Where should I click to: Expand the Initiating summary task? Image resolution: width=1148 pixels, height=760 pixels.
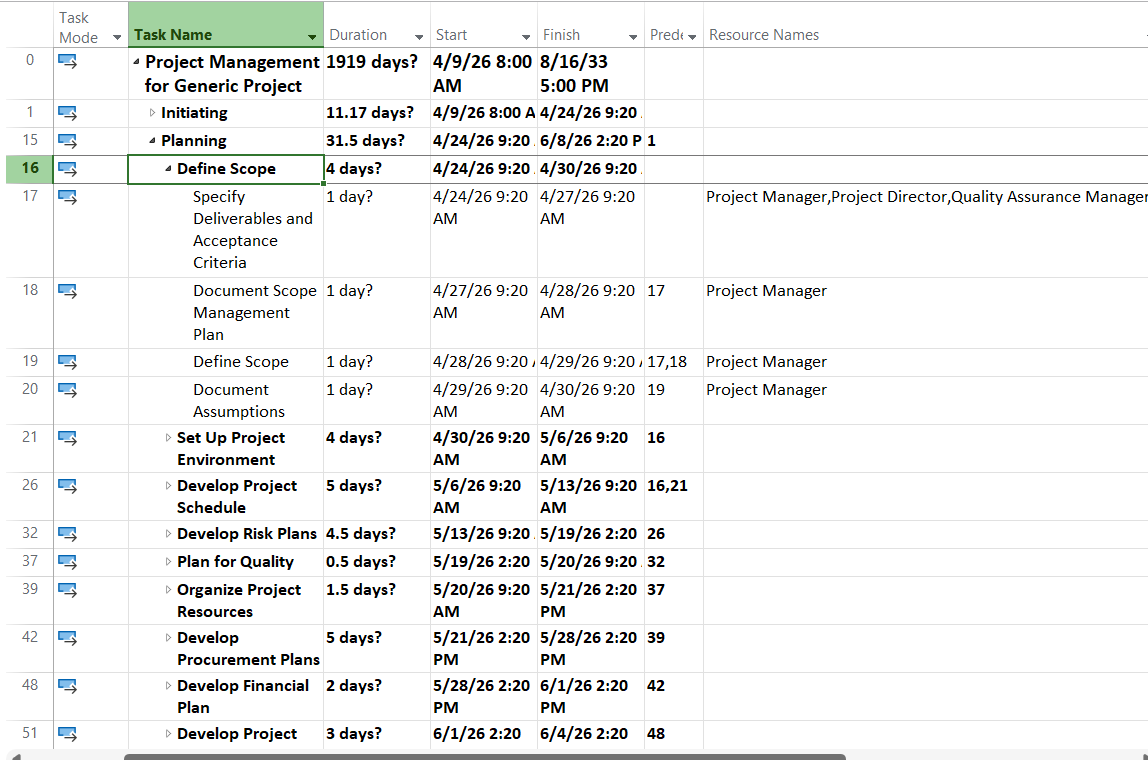(x=153, y=113)
